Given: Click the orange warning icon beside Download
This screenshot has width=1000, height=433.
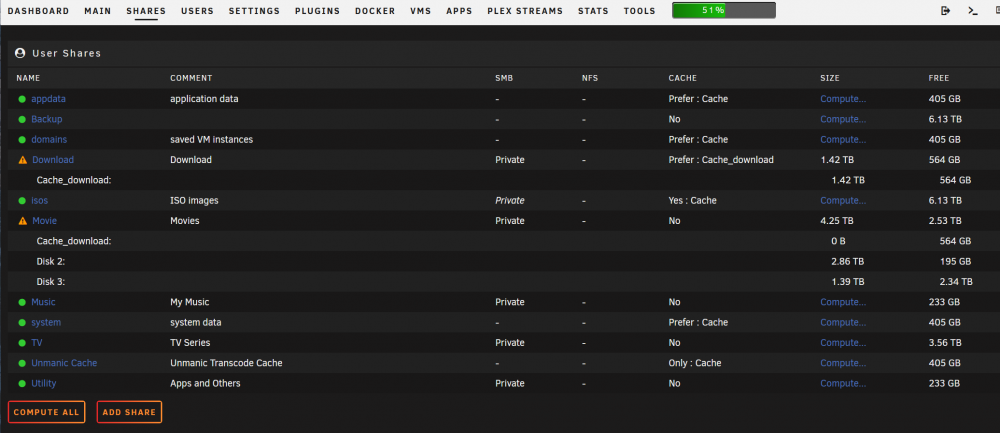Looking at the screenshot, I should coord(23,160).
